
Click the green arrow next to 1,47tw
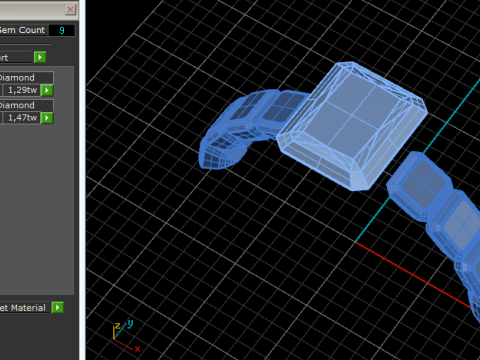click(47, 118)
